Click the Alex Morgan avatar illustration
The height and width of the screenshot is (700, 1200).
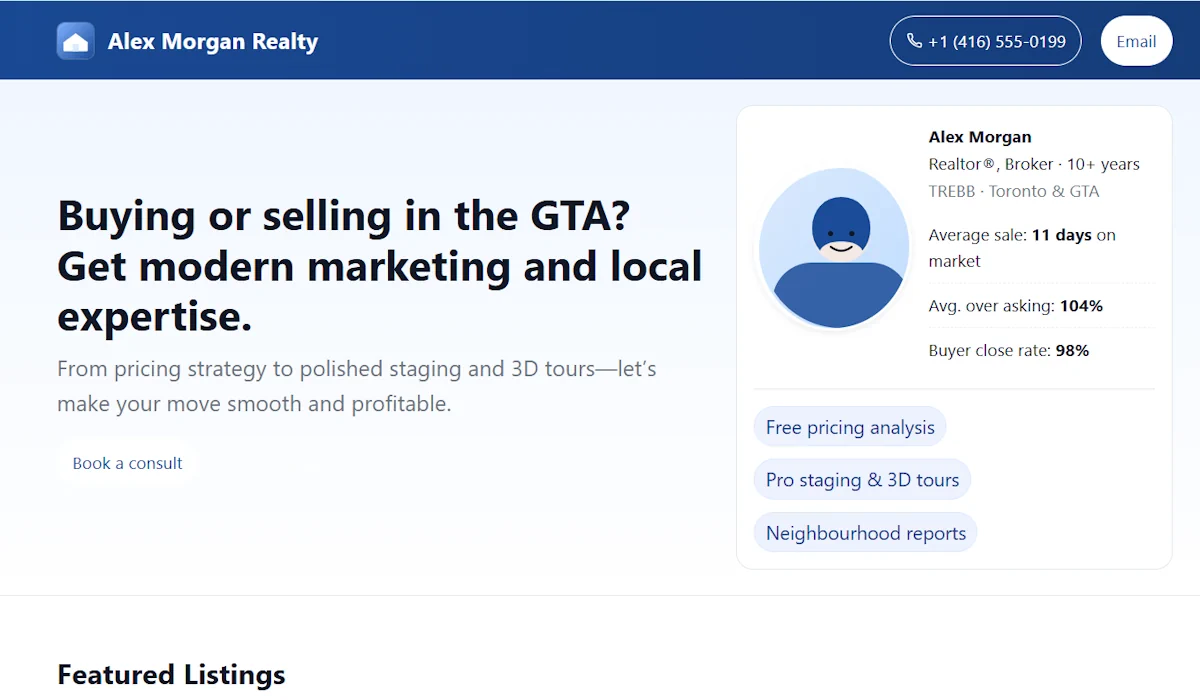(x=834, y=248)
